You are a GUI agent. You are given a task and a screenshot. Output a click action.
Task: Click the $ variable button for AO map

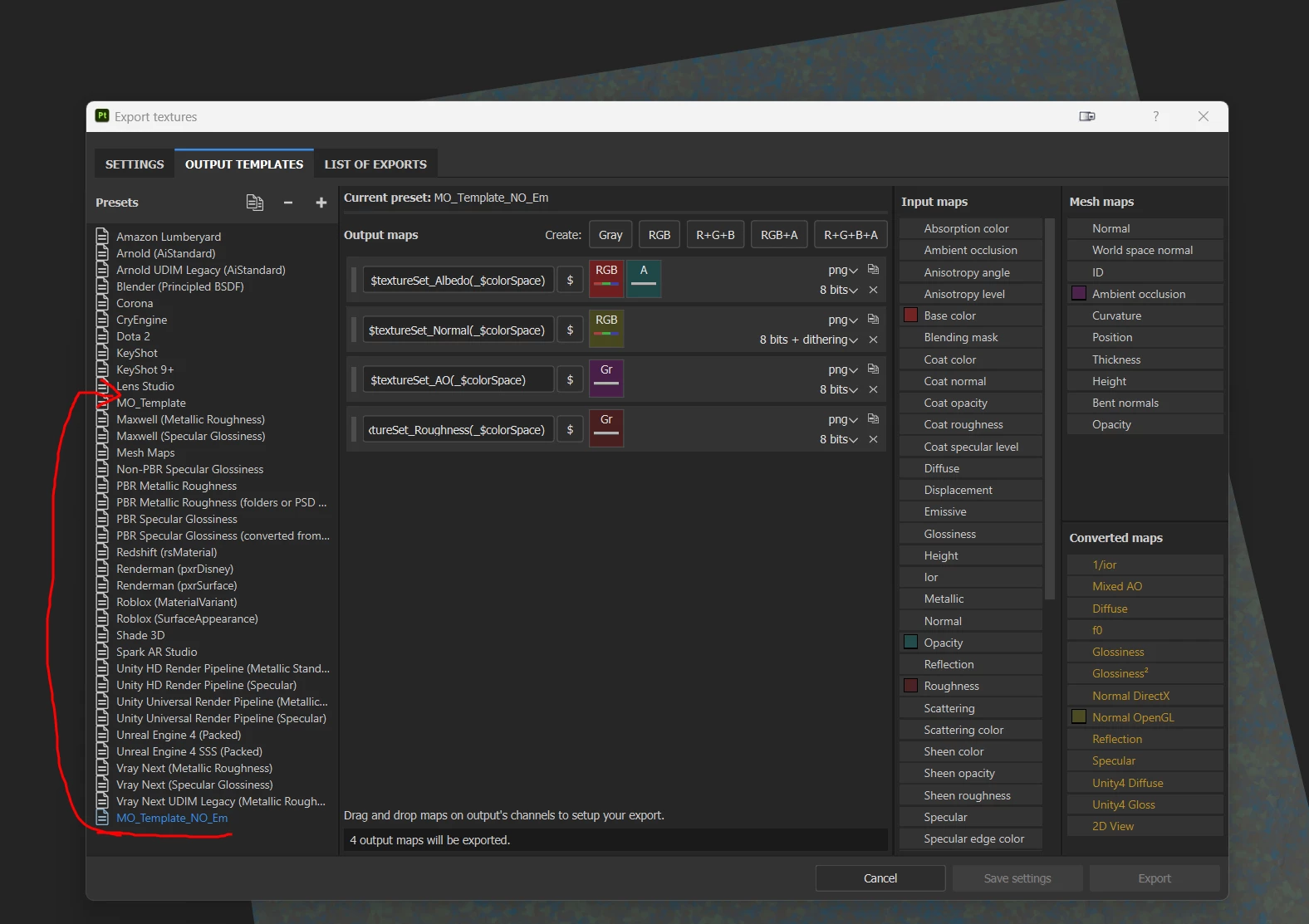click(570, 380)
